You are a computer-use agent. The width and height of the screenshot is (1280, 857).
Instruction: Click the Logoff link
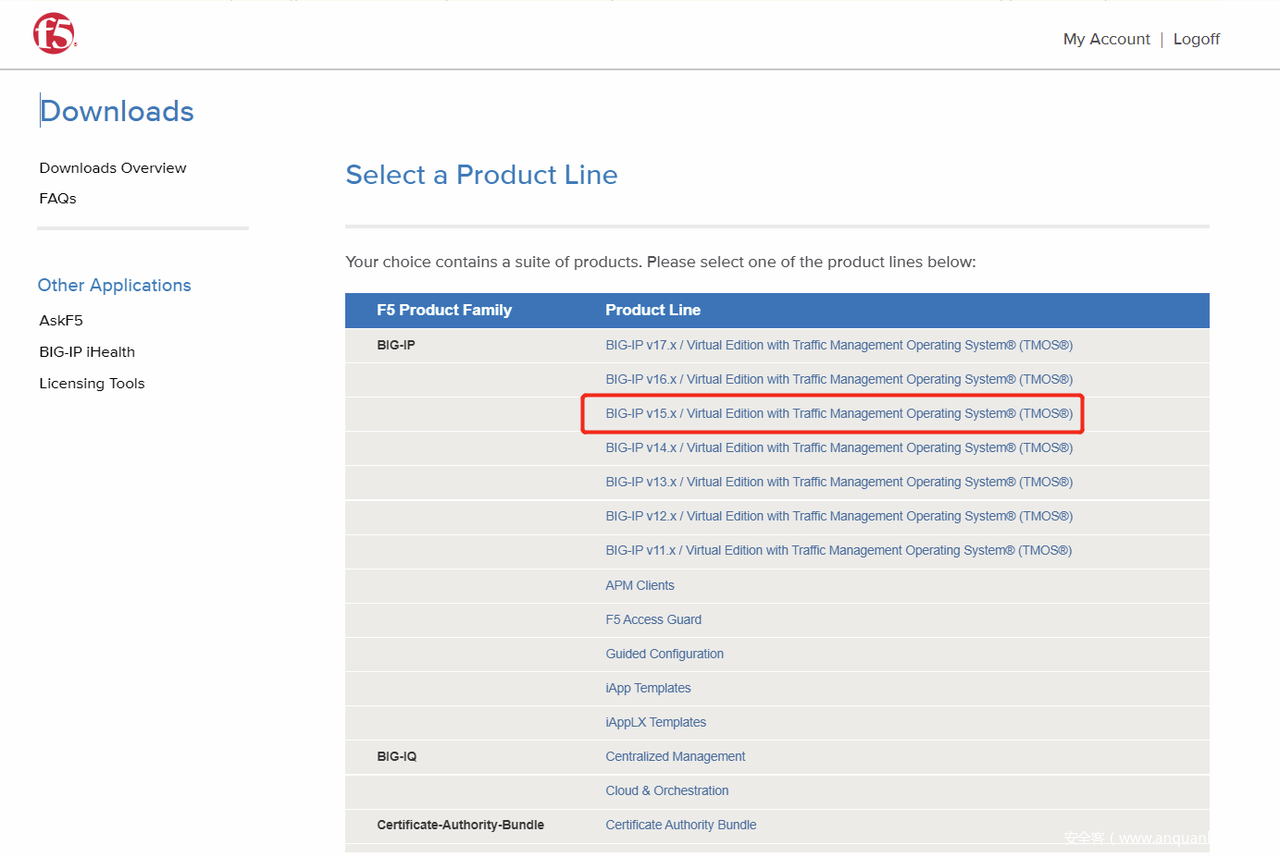pyautogui.click(x=1196, y=39)
